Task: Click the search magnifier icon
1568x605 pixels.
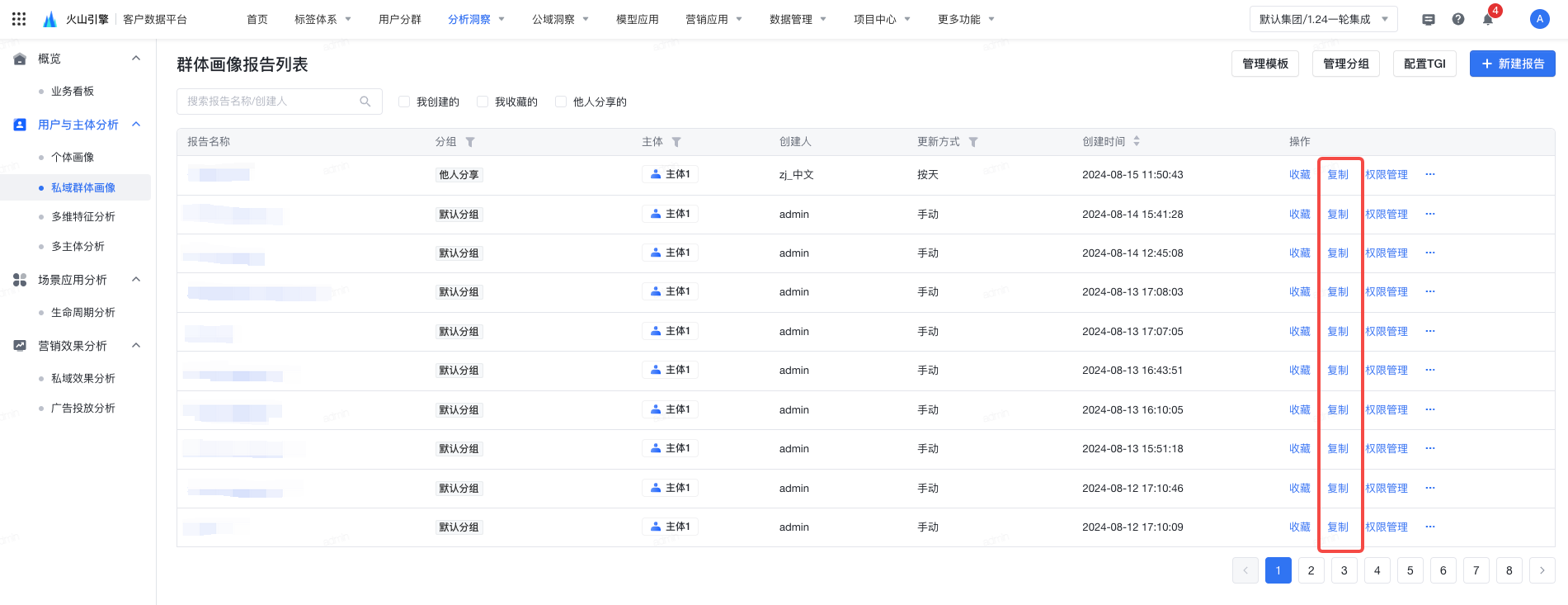Action: [365, 102]
